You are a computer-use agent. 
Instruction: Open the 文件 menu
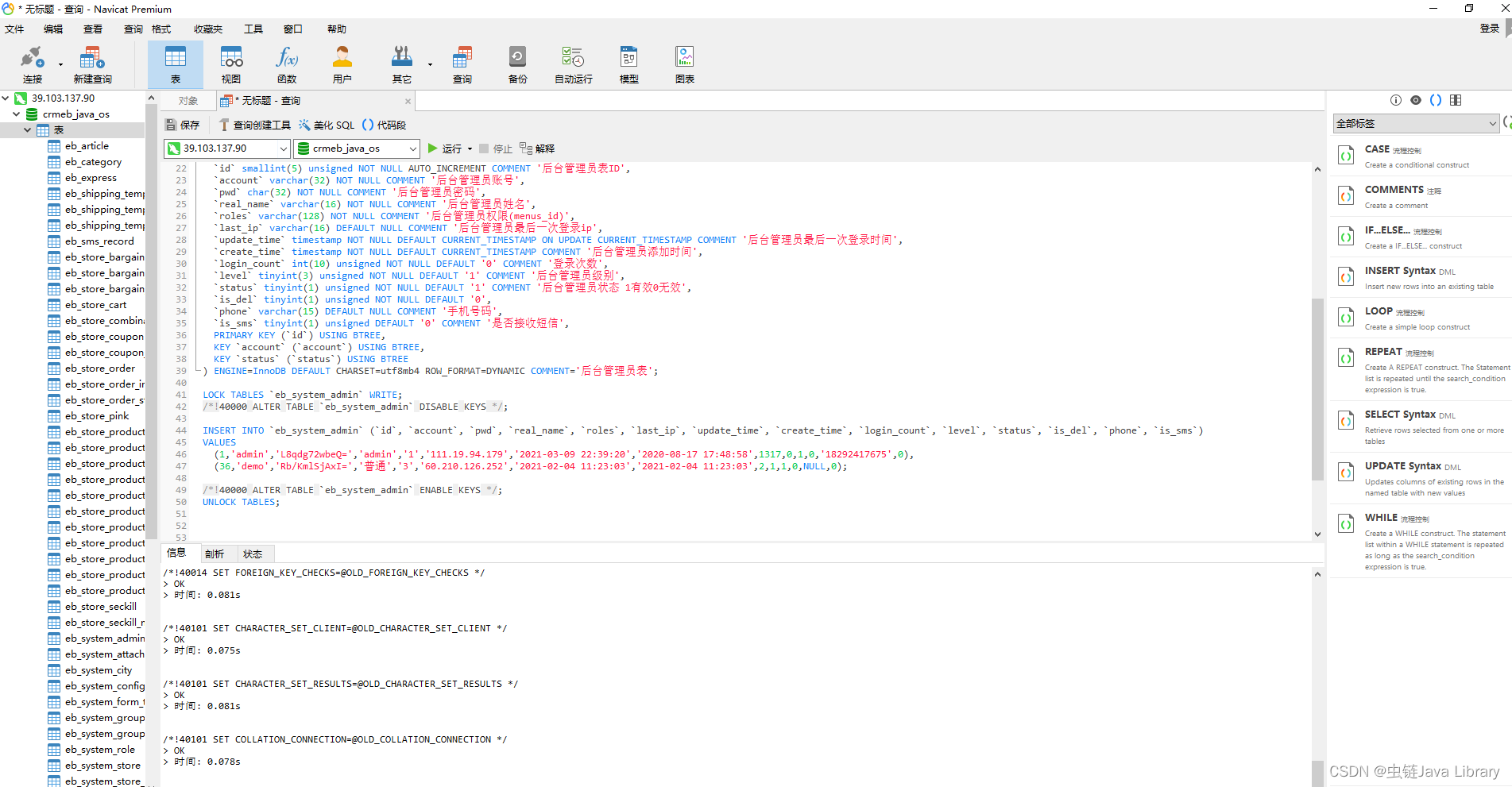pyautogui.click(x=14, y=29)
